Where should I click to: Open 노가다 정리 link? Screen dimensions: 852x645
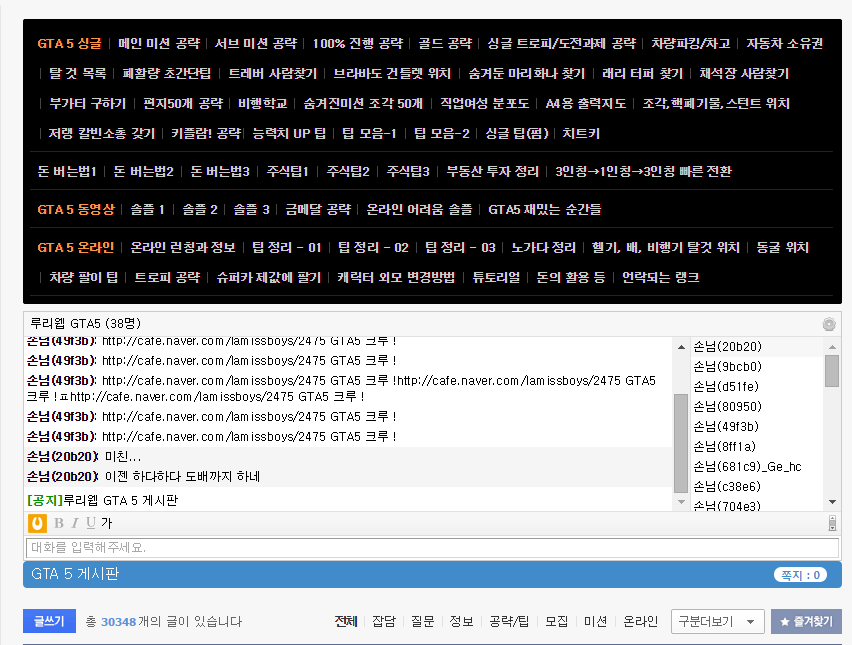point(543,248)
